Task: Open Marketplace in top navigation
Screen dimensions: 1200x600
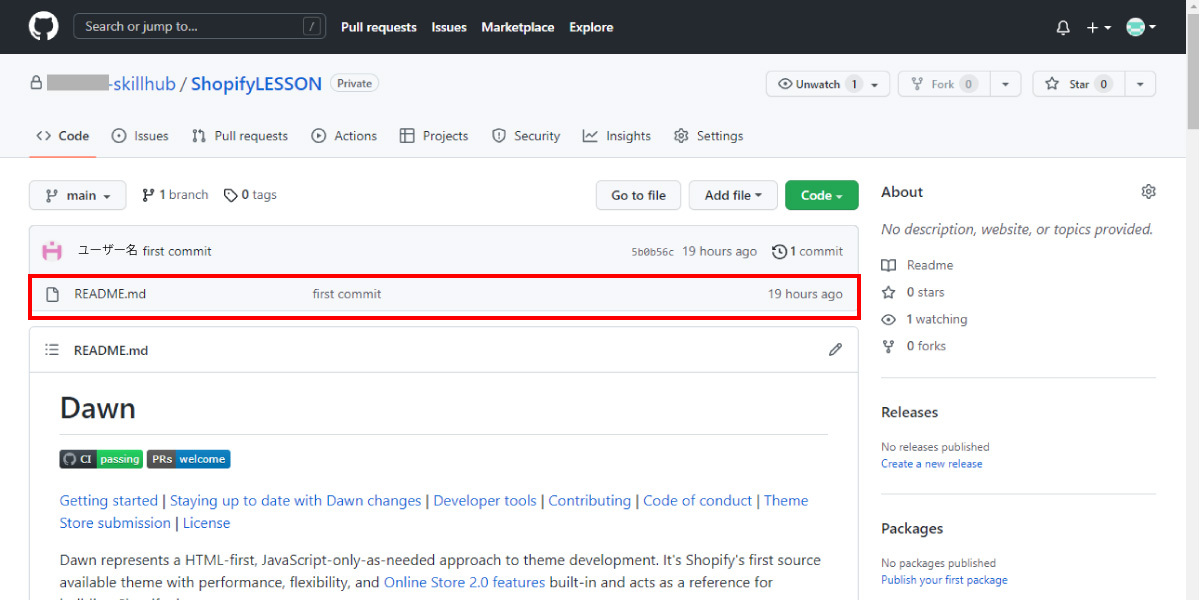Action: [x=518, y=27]
